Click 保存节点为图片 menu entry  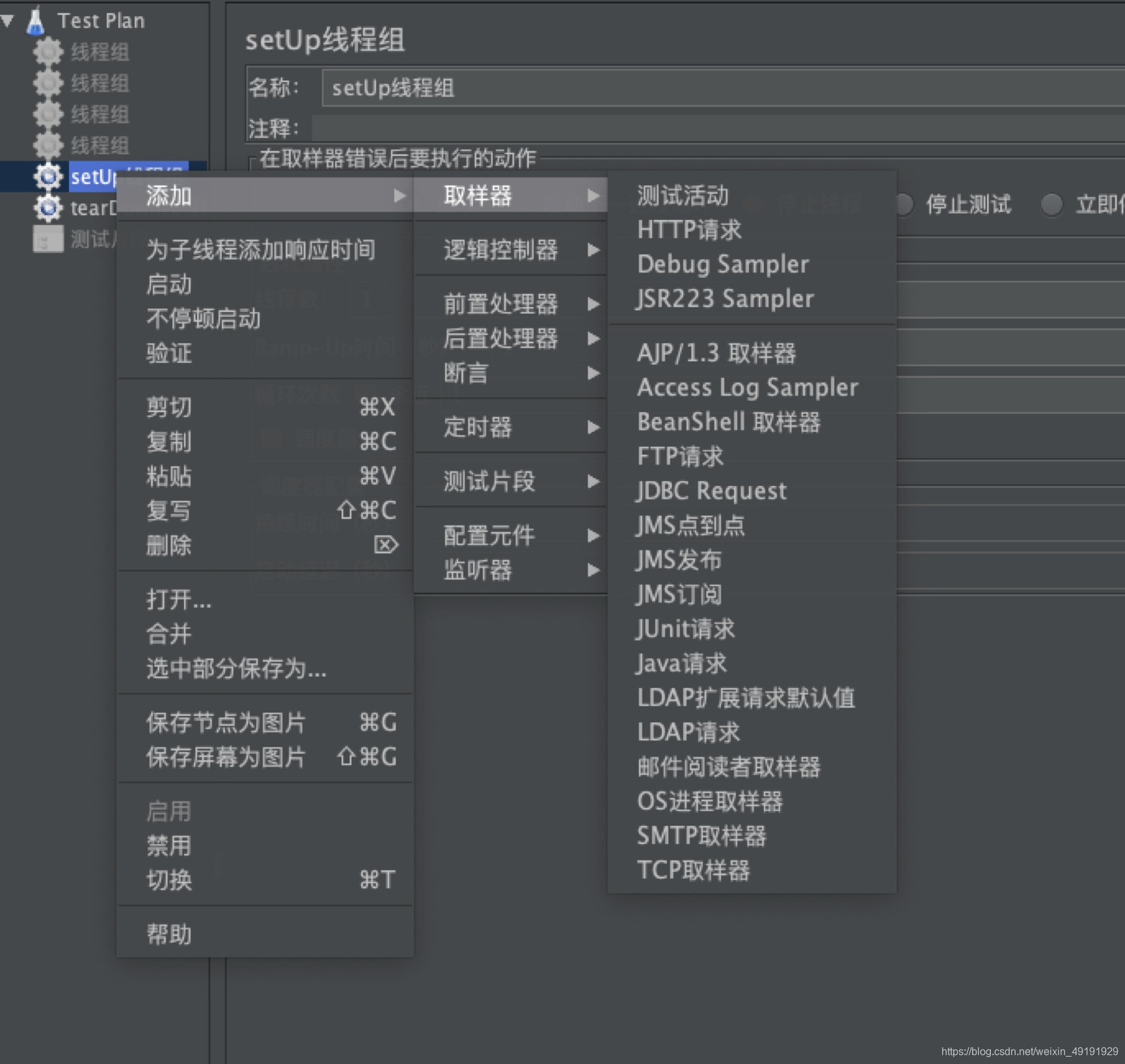(265, 723)
